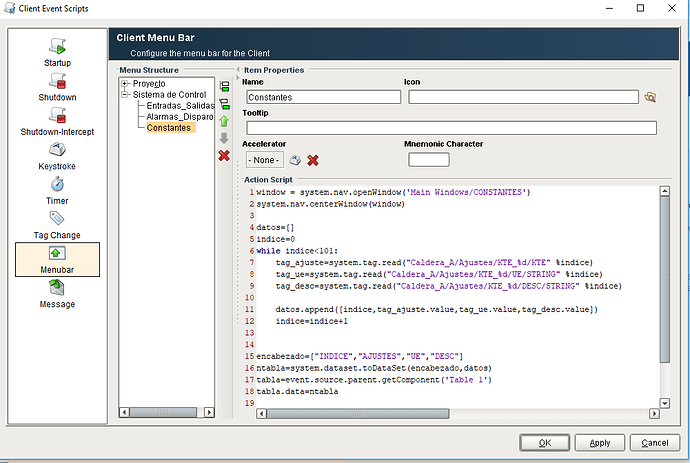
Task: Click the Cancel button
Action: (655, 443)
